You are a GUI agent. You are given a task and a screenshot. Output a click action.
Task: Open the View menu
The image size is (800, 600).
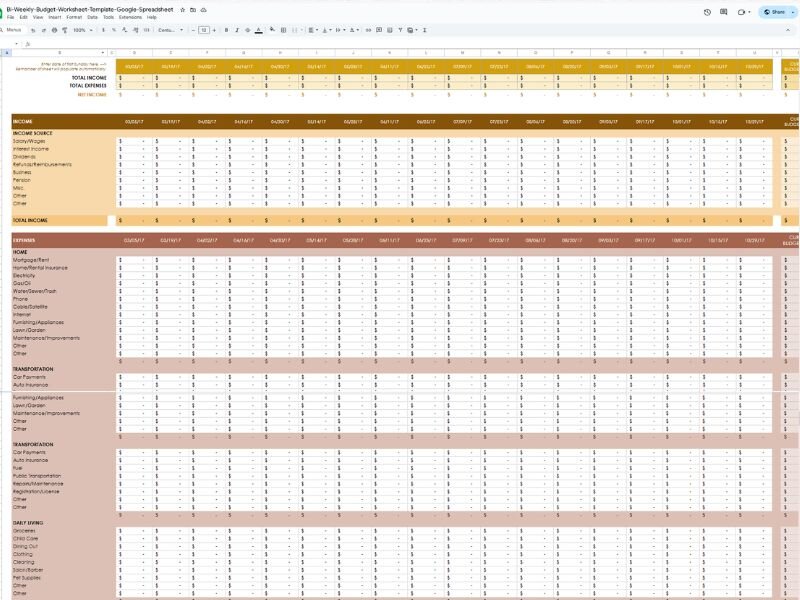click(x=38, y=17)
